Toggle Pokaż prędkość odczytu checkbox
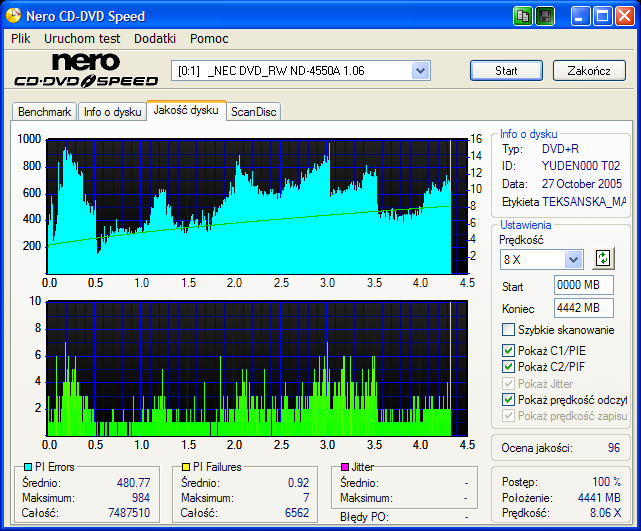 click(508, 399)
